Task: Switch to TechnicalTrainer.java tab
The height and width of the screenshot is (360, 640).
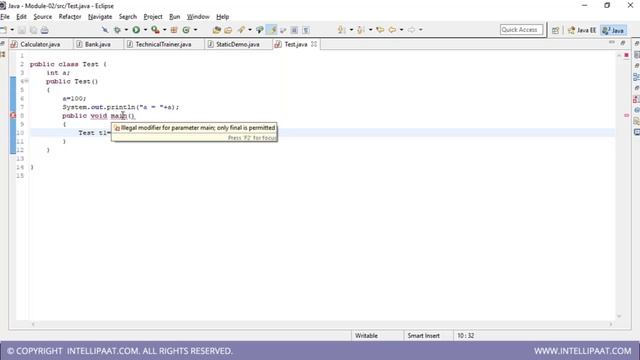Action: 163,44
